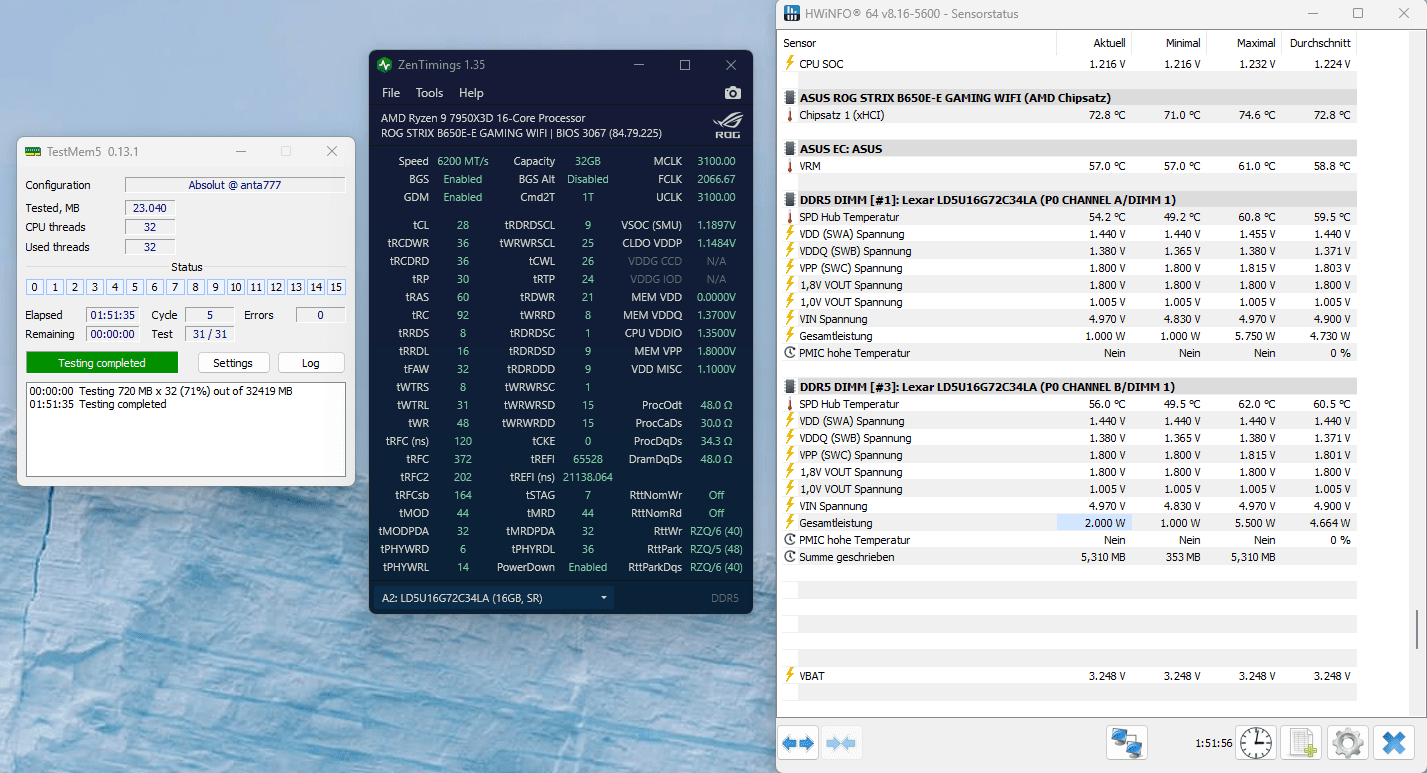Viewport: 1427px width, 773px height.
Task: Click the Tested MB value 23.040
Action: click(150, 208)
